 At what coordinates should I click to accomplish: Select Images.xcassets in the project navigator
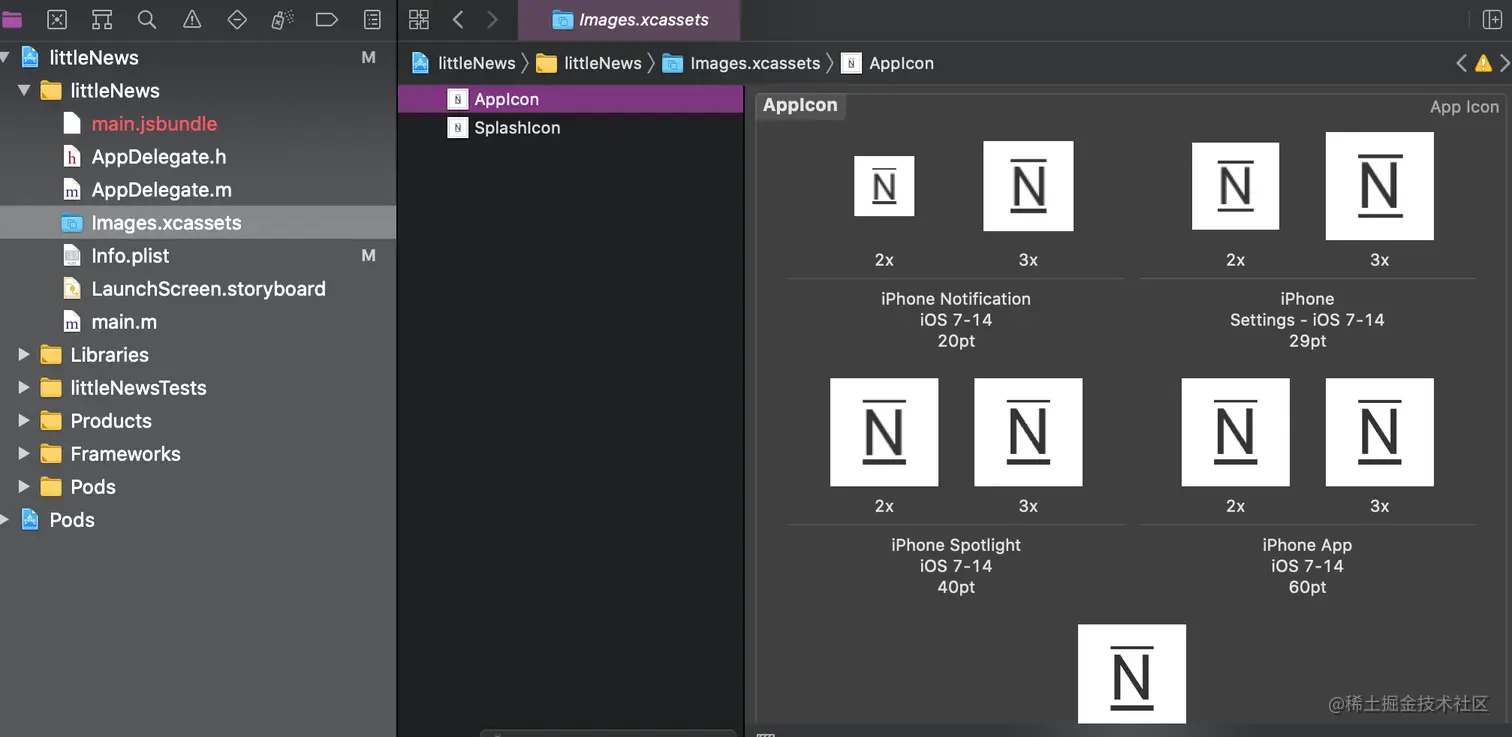pos(198,223)
